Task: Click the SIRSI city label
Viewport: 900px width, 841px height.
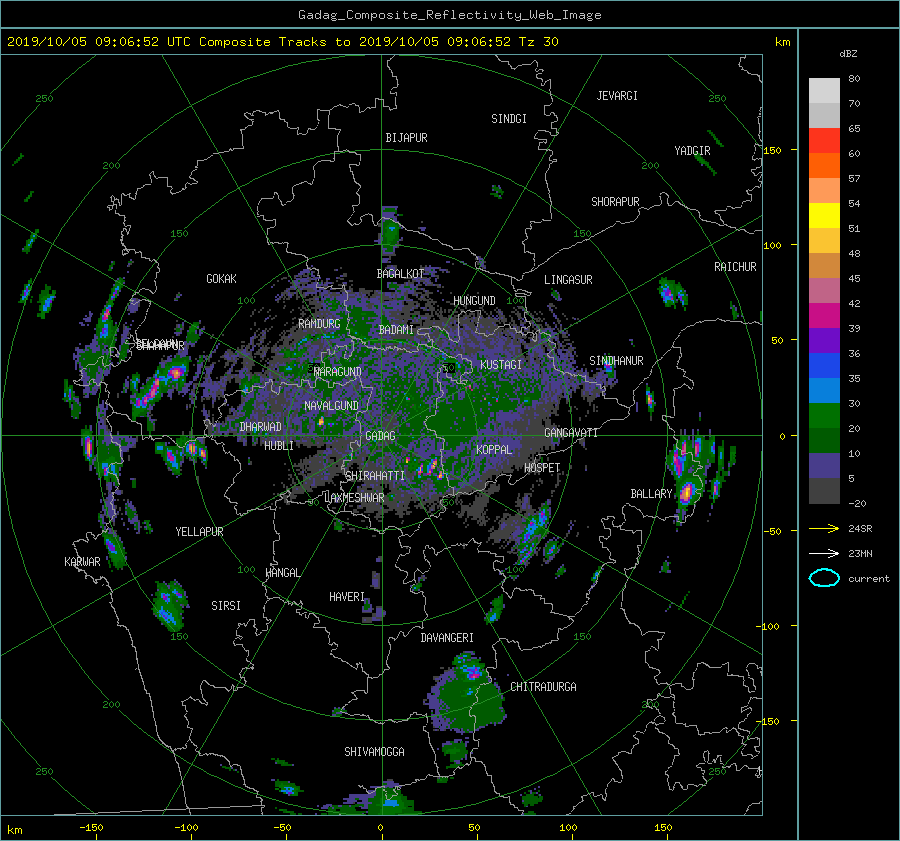Action: click(226, 606)
